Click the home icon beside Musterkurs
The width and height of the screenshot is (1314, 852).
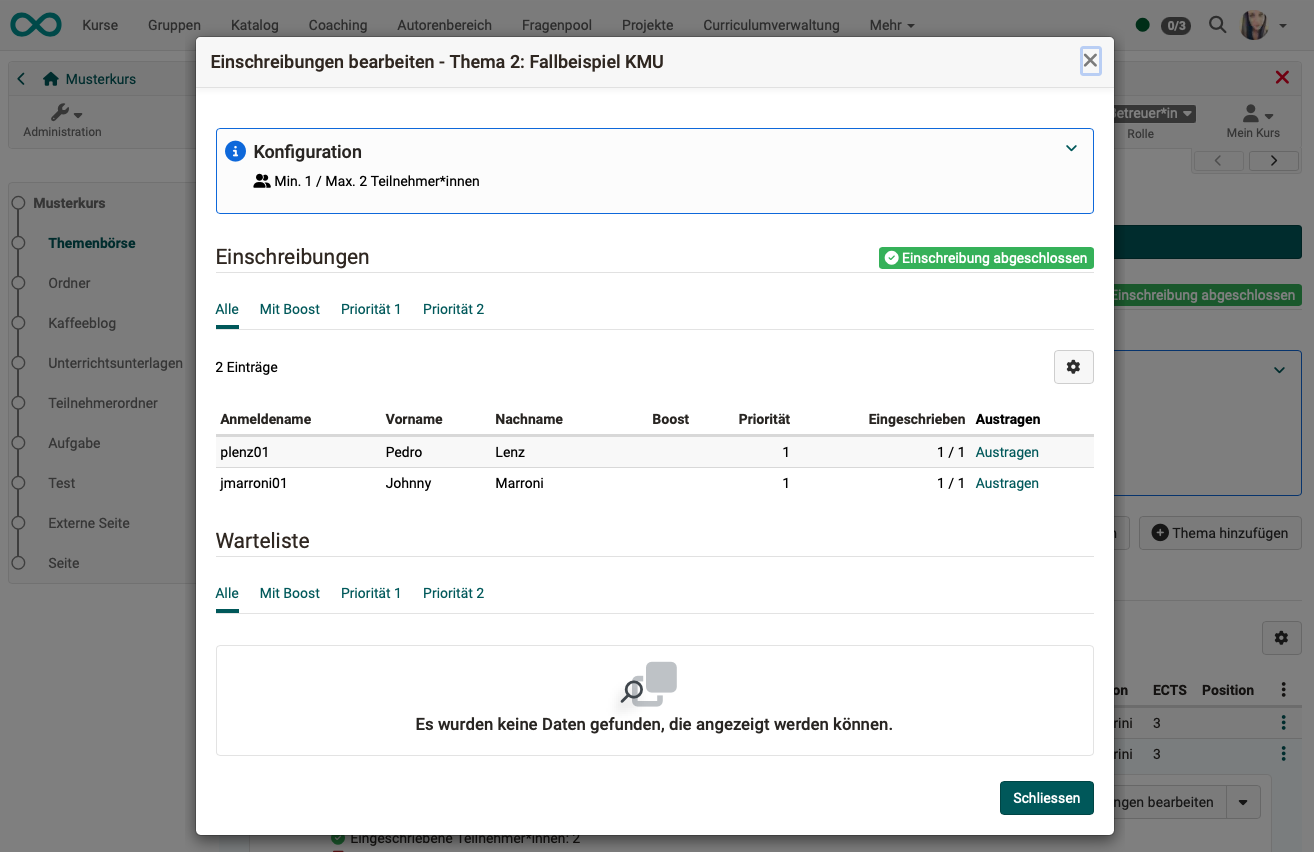[x=50, y=78]
